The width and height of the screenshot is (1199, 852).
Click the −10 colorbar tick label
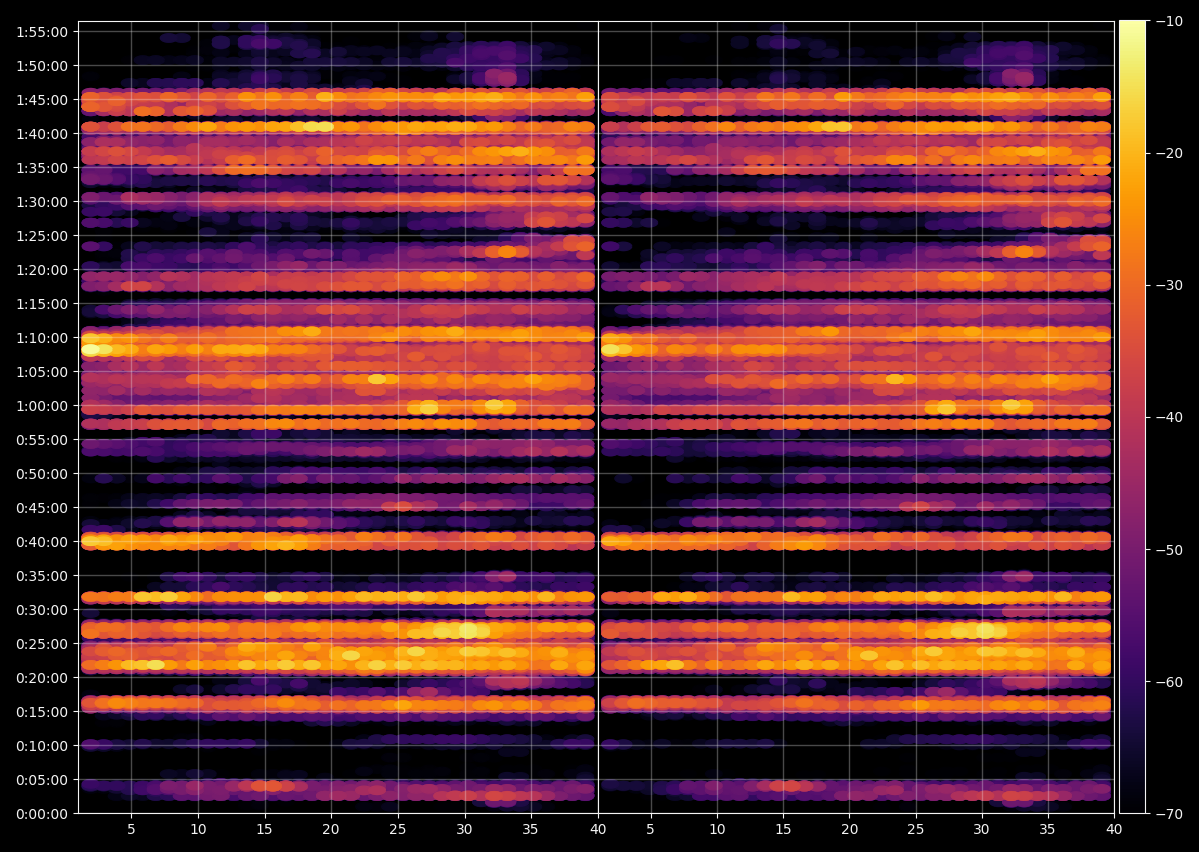click(x=1169, y=21)
